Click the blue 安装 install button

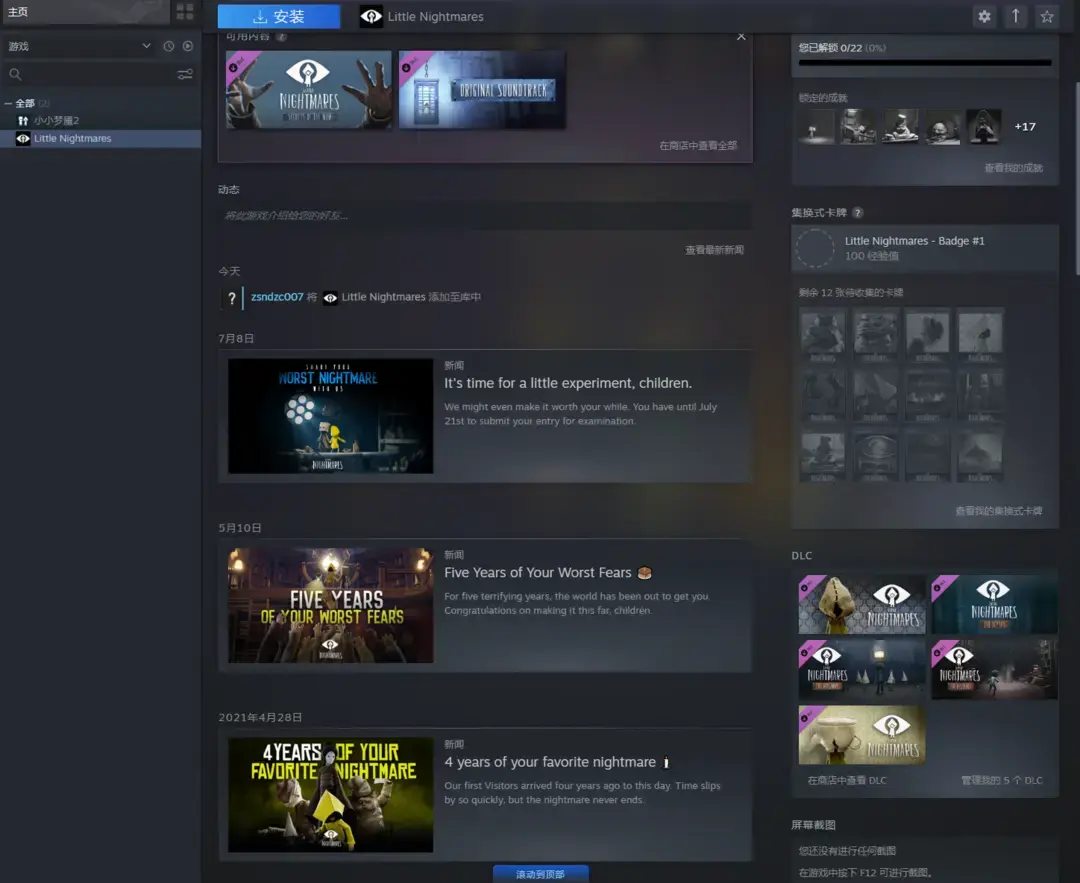[x=279, y=17]
